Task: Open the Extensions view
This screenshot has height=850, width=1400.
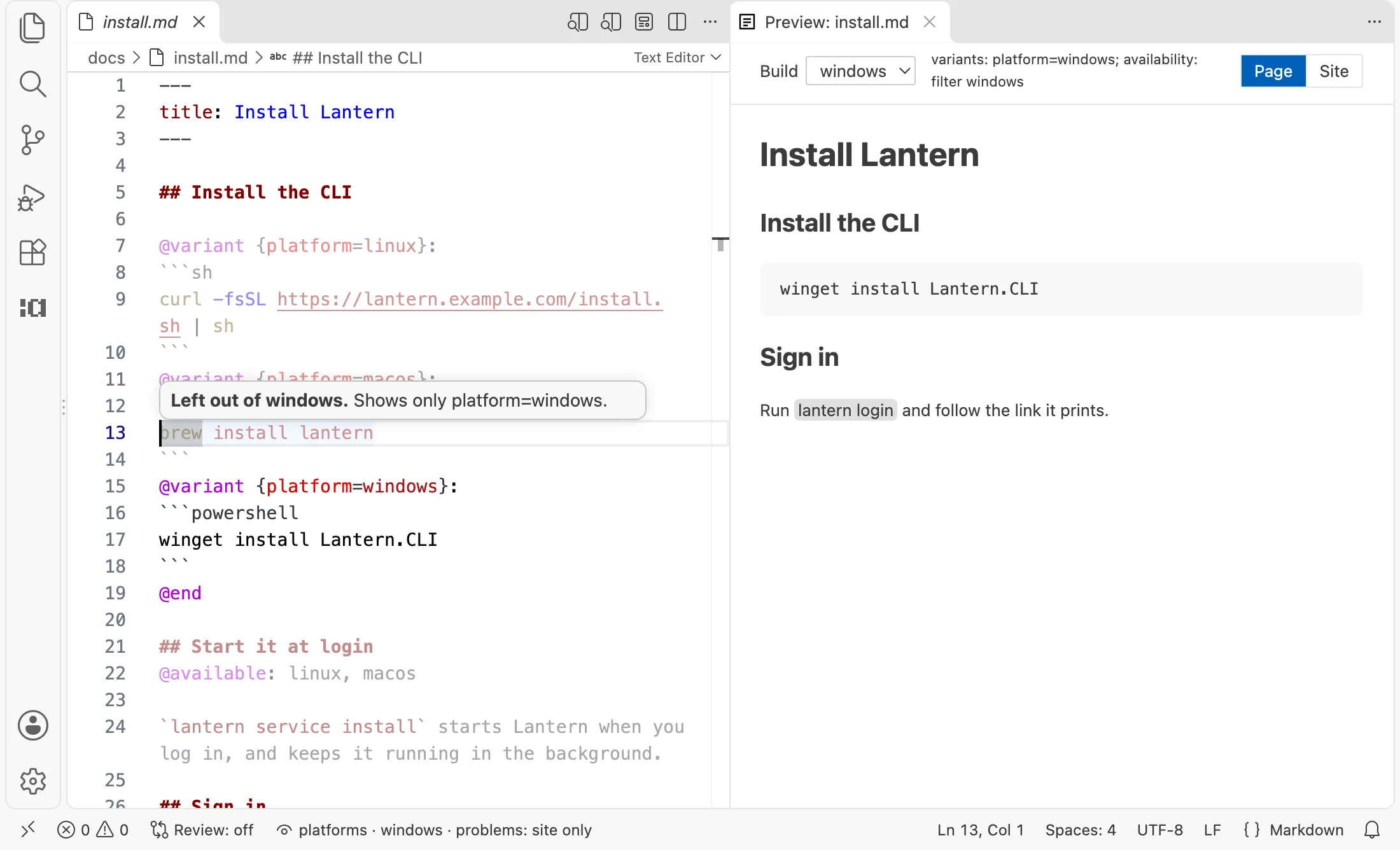Action: click(x=32, y=253)
